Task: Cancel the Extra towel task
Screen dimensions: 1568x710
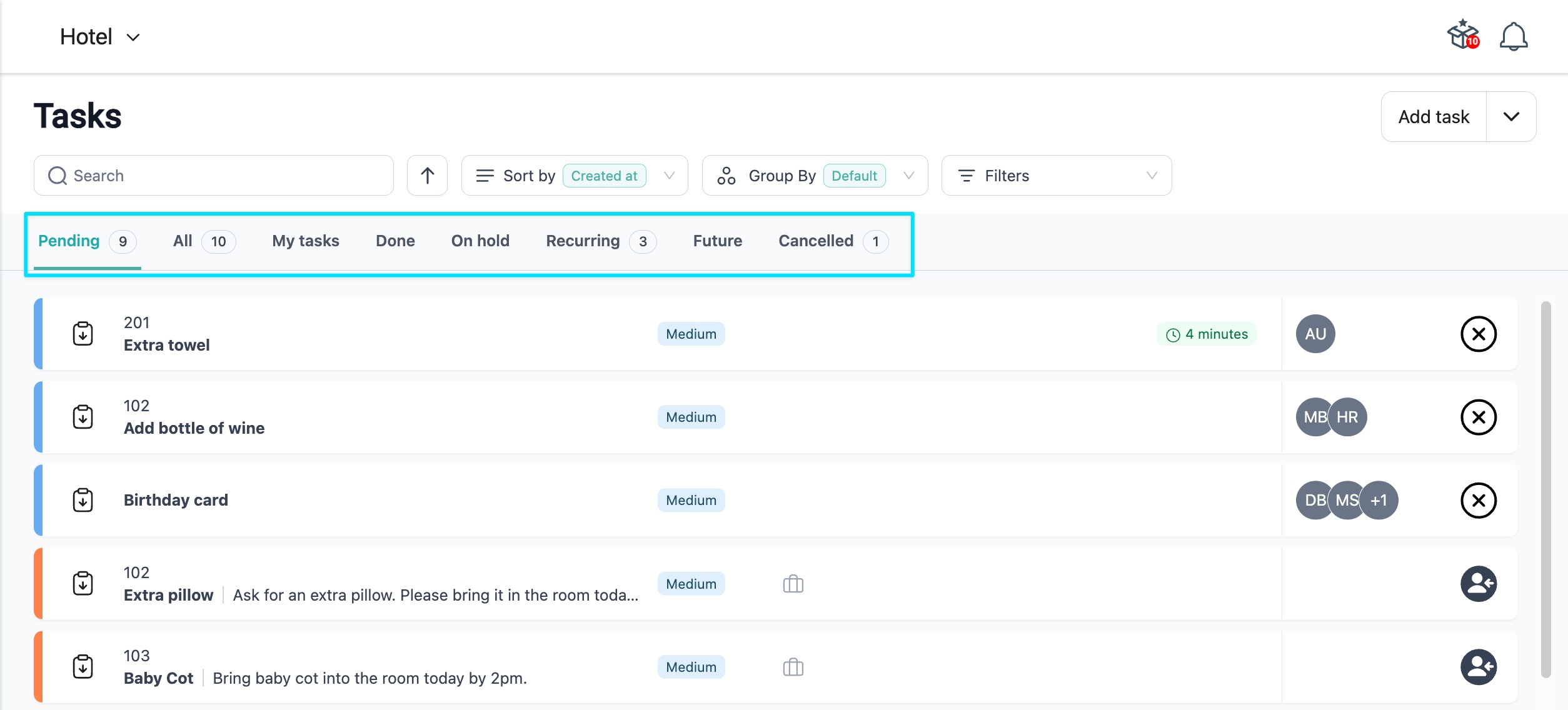Action: point(1478,334)
